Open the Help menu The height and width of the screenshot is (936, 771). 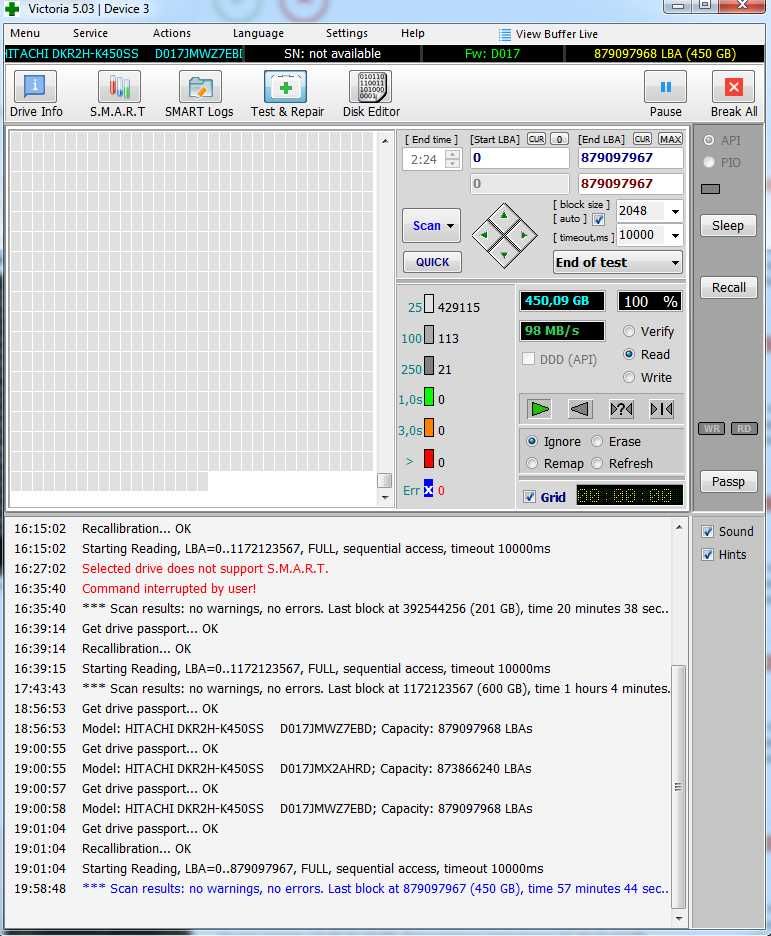coord(413,33)
